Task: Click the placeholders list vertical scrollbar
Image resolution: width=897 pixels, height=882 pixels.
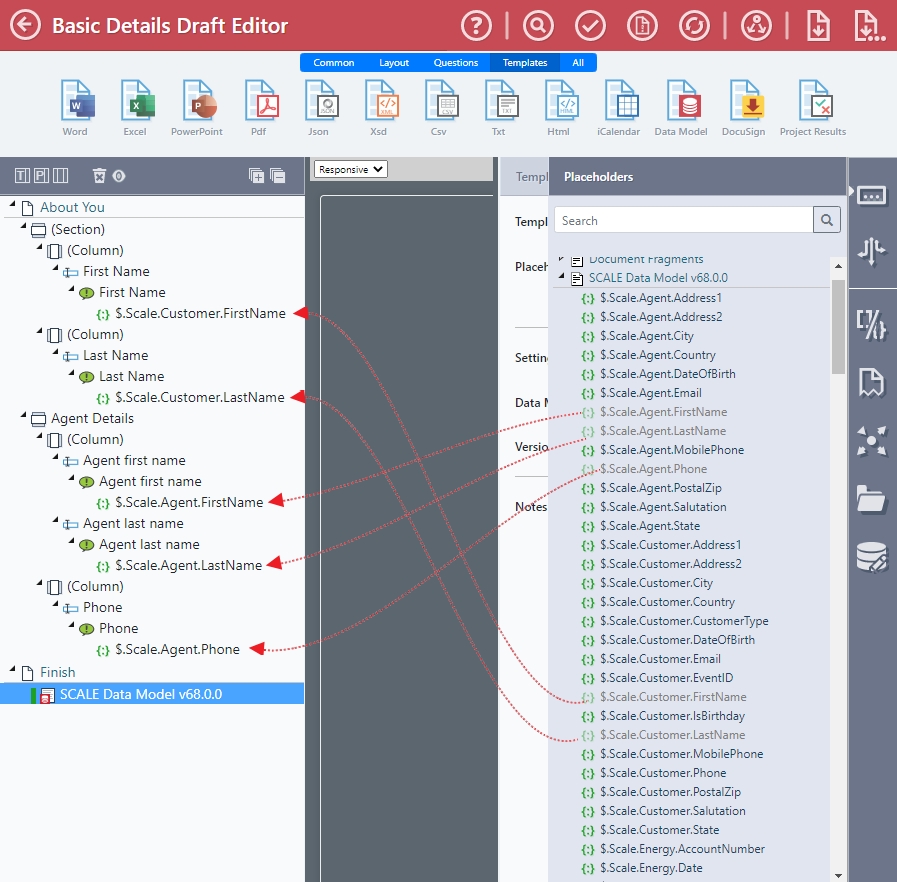Action: [838, 325]
